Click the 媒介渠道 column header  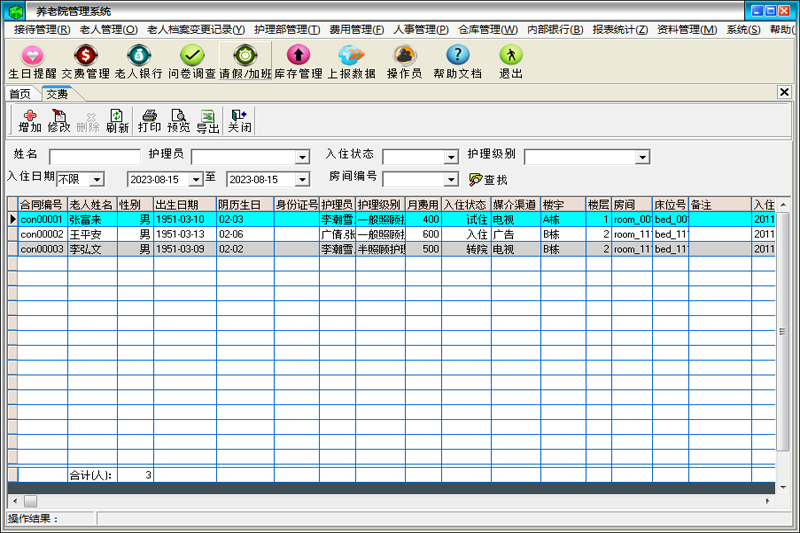click(516, 205)
